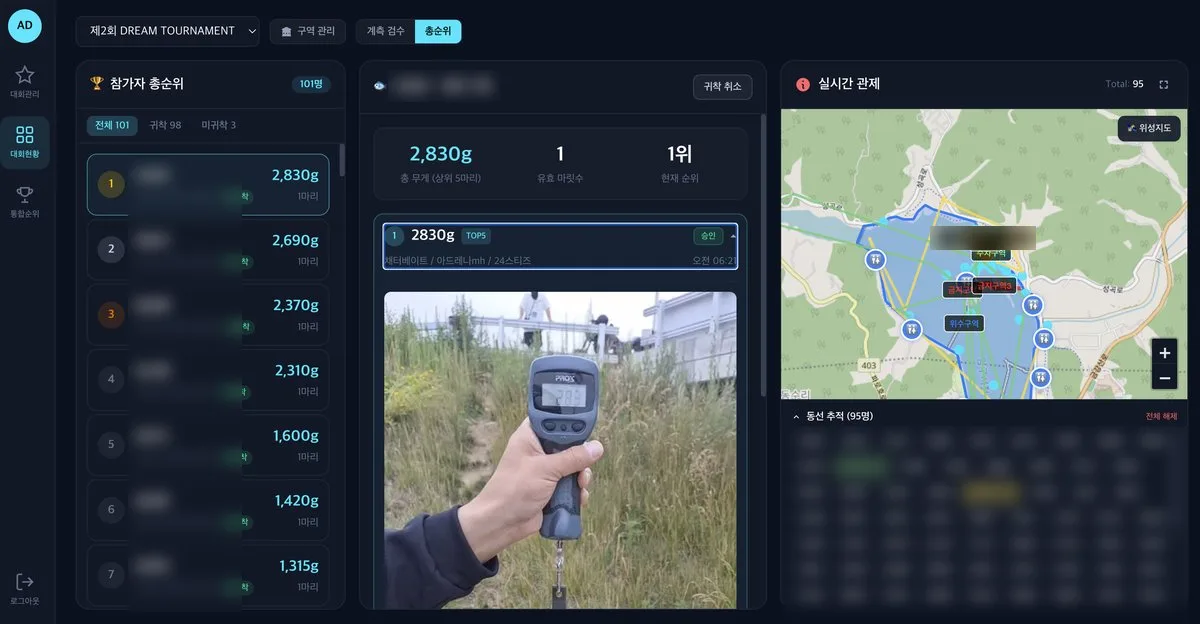
Task: Click 전체 해제 in the tracking section
Action: pos(1161,416)
